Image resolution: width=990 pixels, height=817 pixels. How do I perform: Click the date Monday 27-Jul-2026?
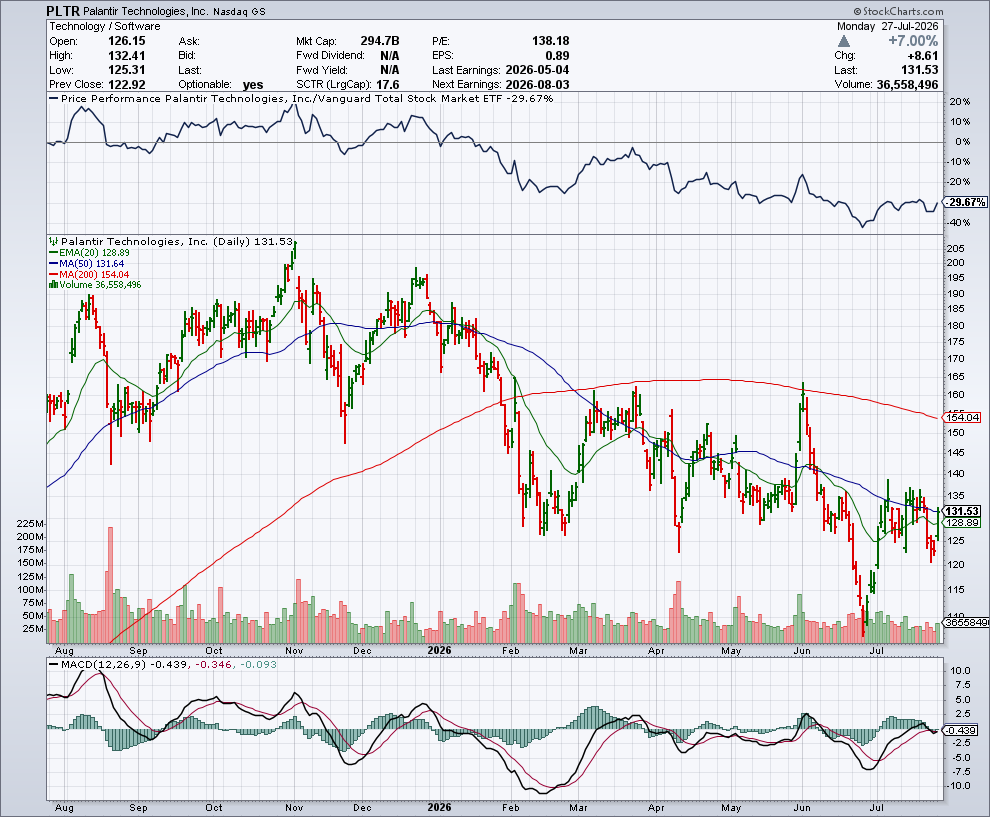click(888, 27)
